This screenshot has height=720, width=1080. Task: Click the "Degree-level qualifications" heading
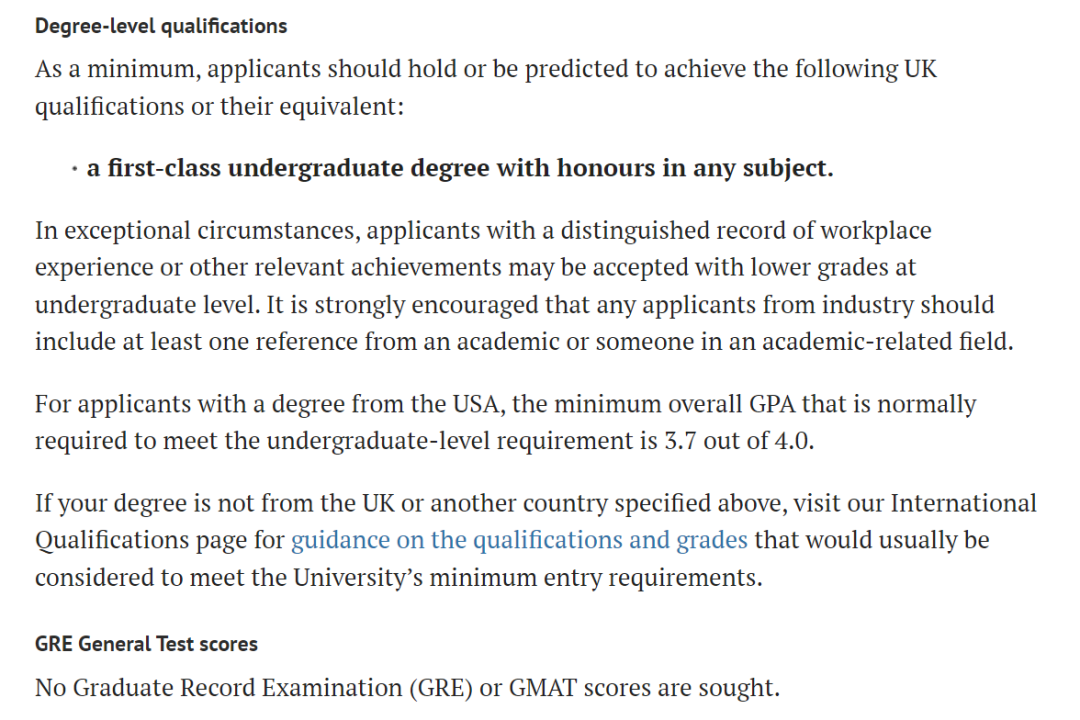pyautogui.click(x=161, y=26)
